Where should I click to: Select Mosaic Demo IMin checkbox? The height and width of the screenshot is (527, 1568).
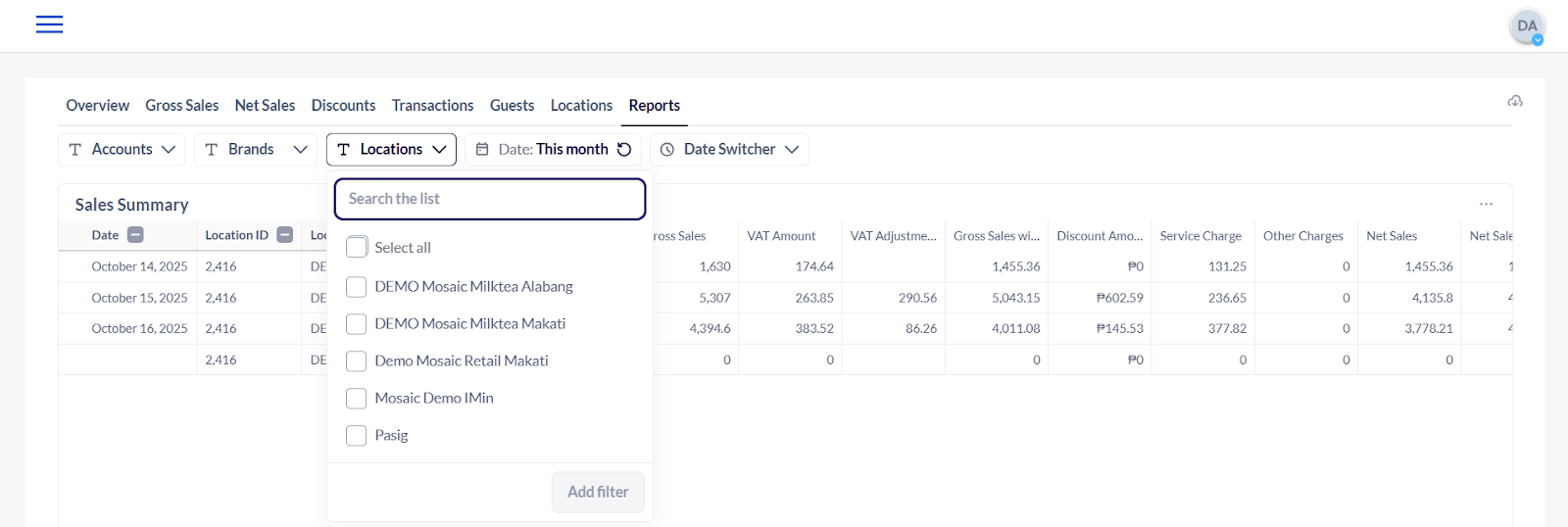tap(357, 399)
